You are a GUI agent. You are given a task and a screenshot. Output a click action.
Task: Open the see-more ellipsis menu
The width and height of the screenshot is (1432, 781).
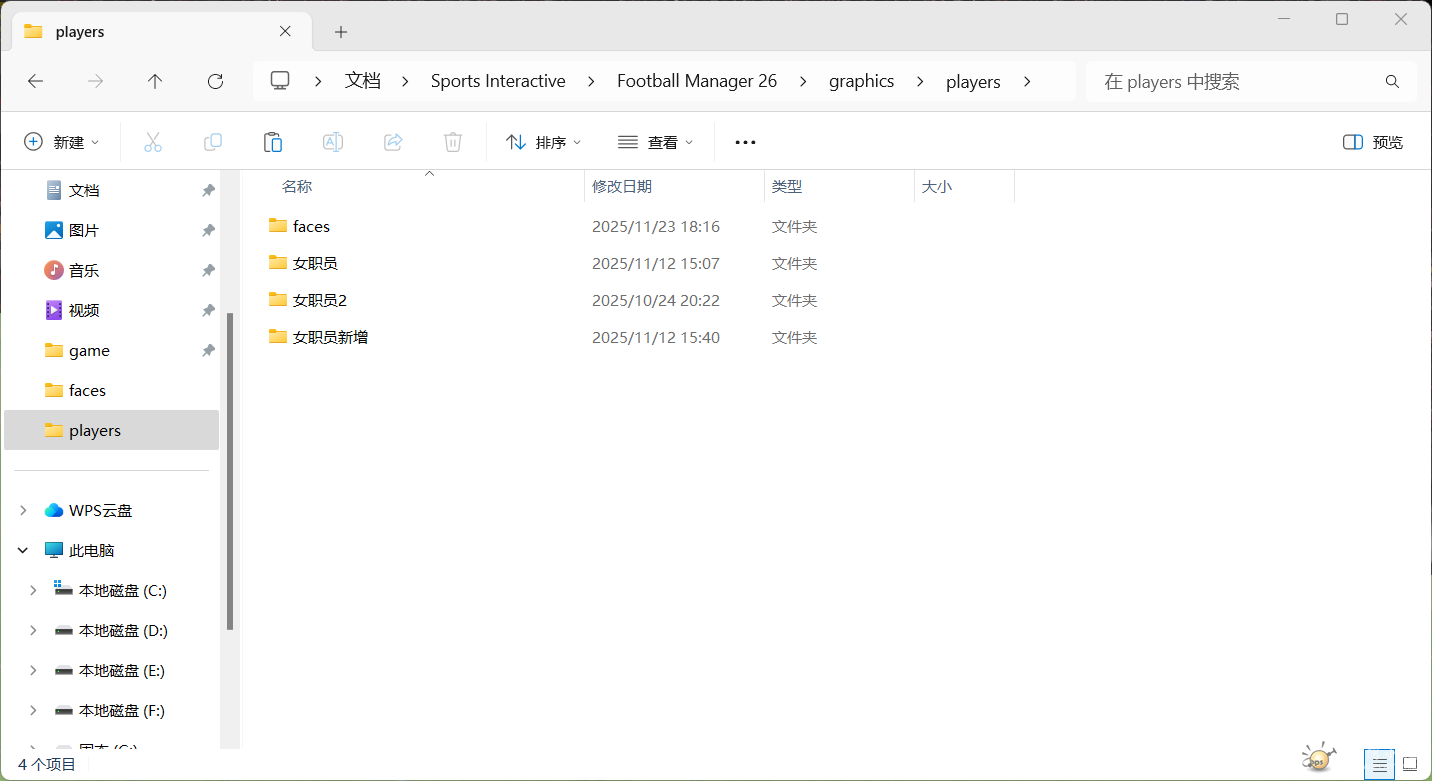coord(744,141)
